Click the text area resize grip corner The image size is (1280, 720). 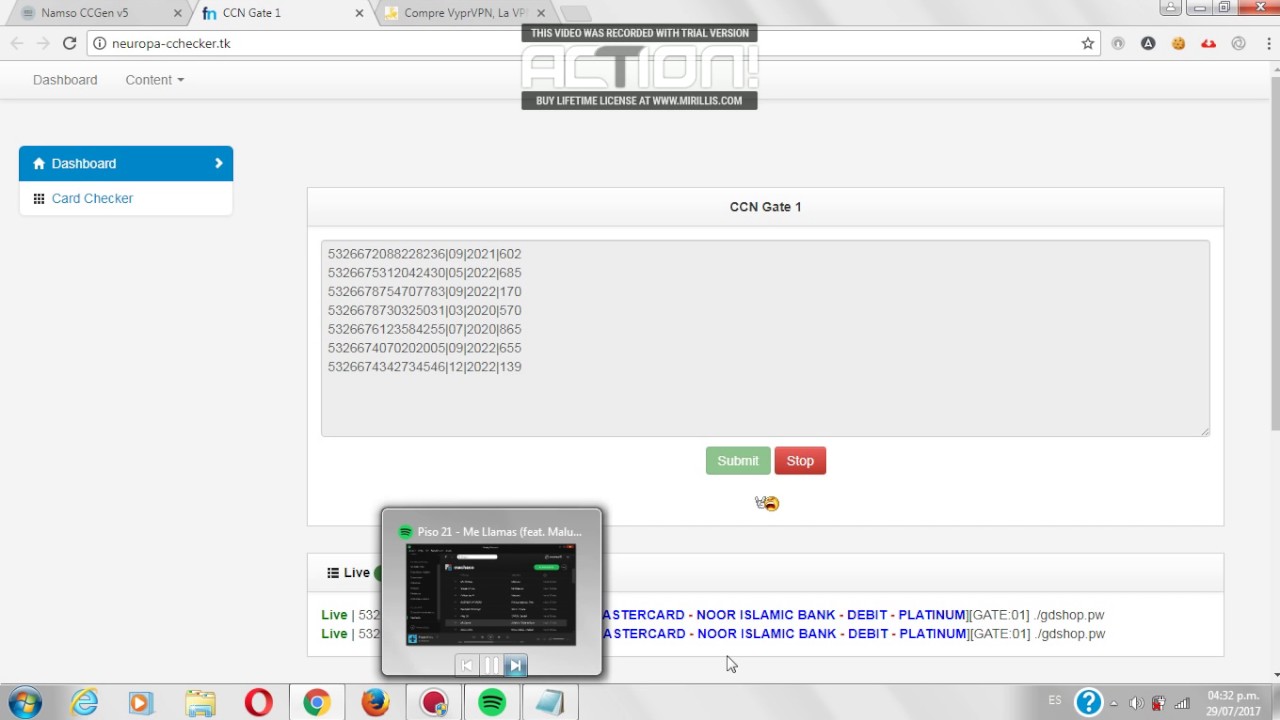point(1204,431)
